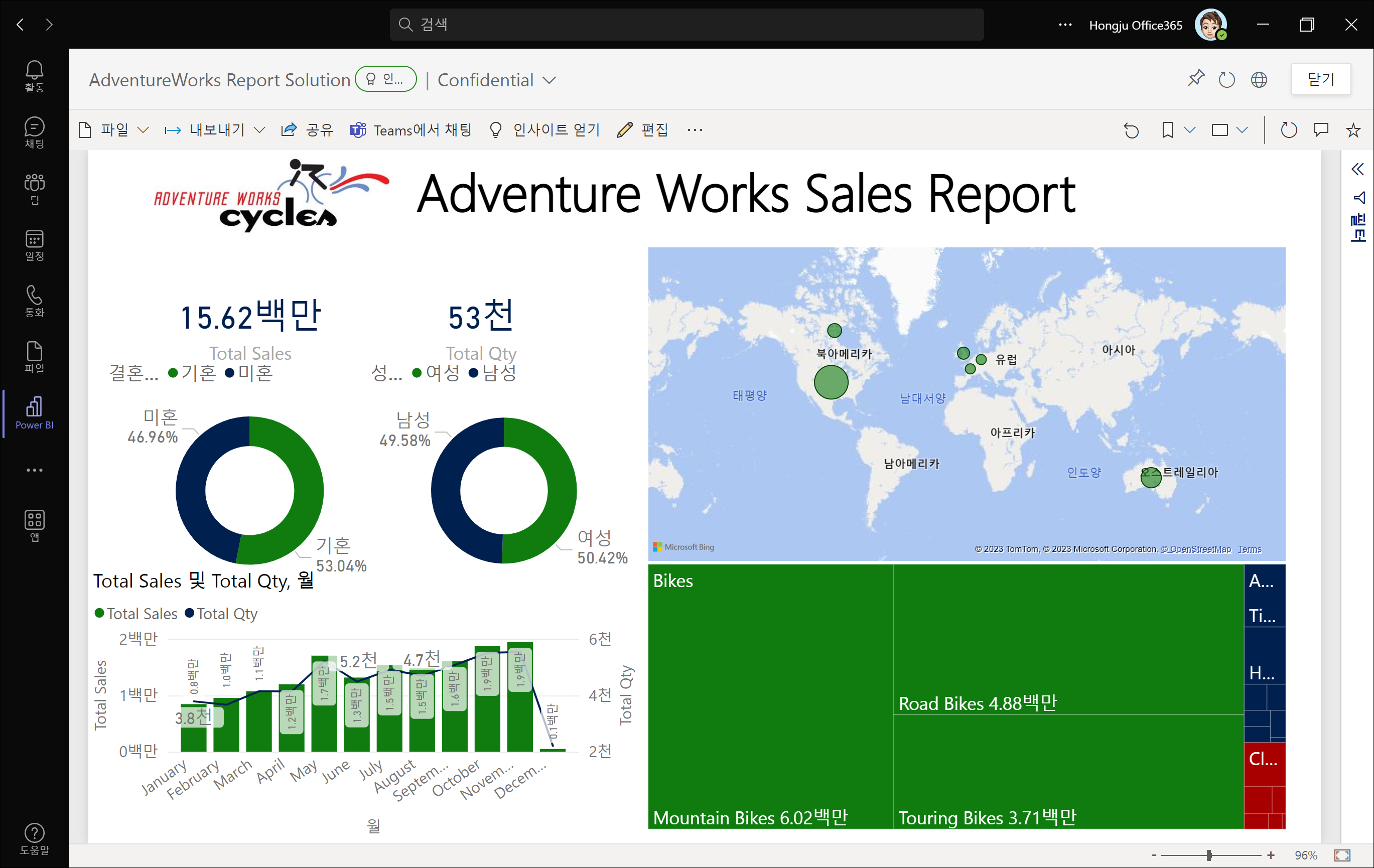Open the Calls icon in sidebar
Screen dimensions: 1374x868
coord(34,301)
